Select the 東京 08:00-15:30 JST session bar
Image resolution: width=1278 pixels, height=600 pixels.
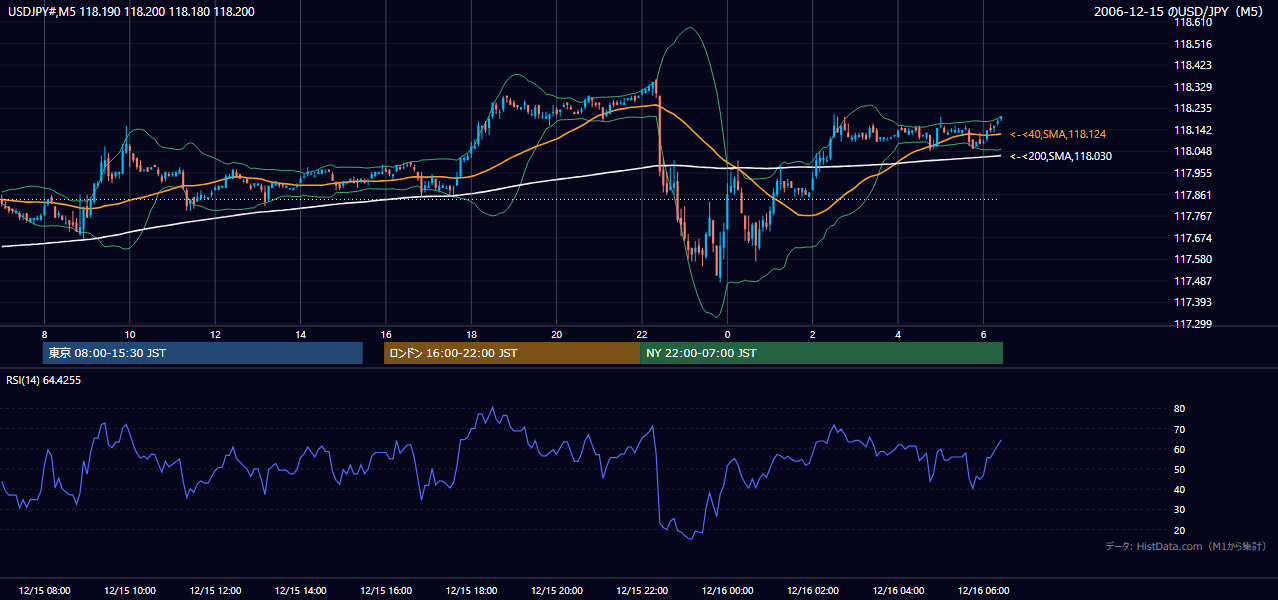tap(203, 353)
